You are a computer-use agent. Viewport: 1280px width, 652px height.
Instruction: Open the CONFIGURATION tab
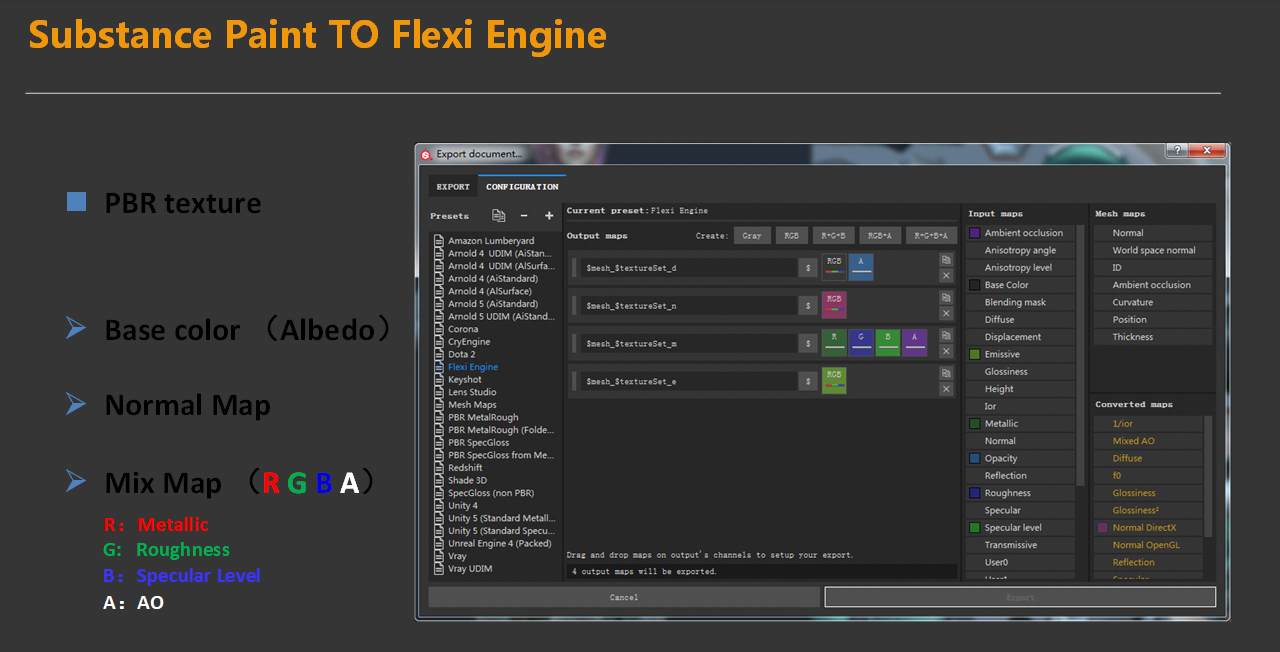(x=522, y=187)
